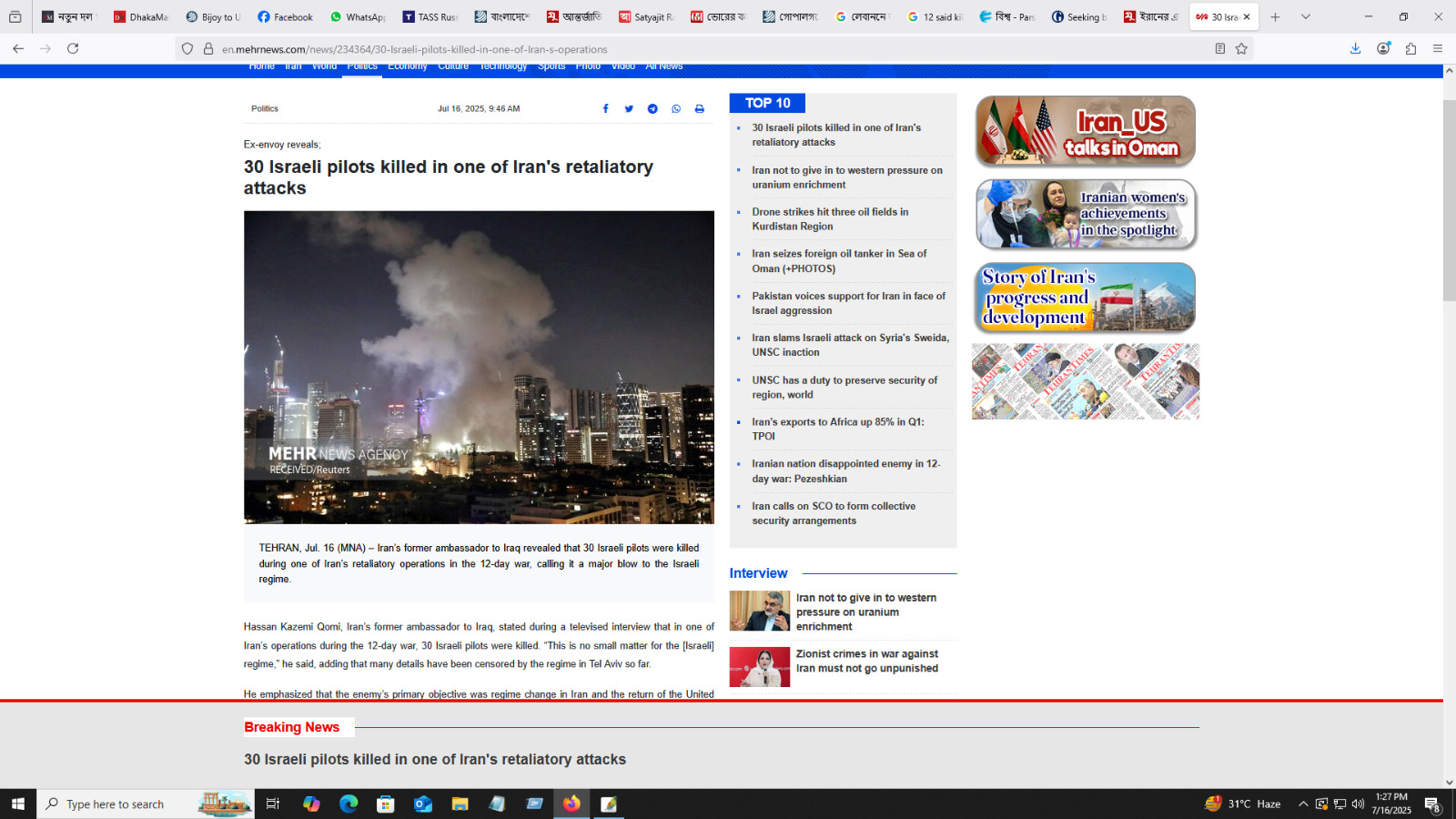Toggle Reader View for this page
This screenshot has height=819, width=1456.
click(1220, 49)
